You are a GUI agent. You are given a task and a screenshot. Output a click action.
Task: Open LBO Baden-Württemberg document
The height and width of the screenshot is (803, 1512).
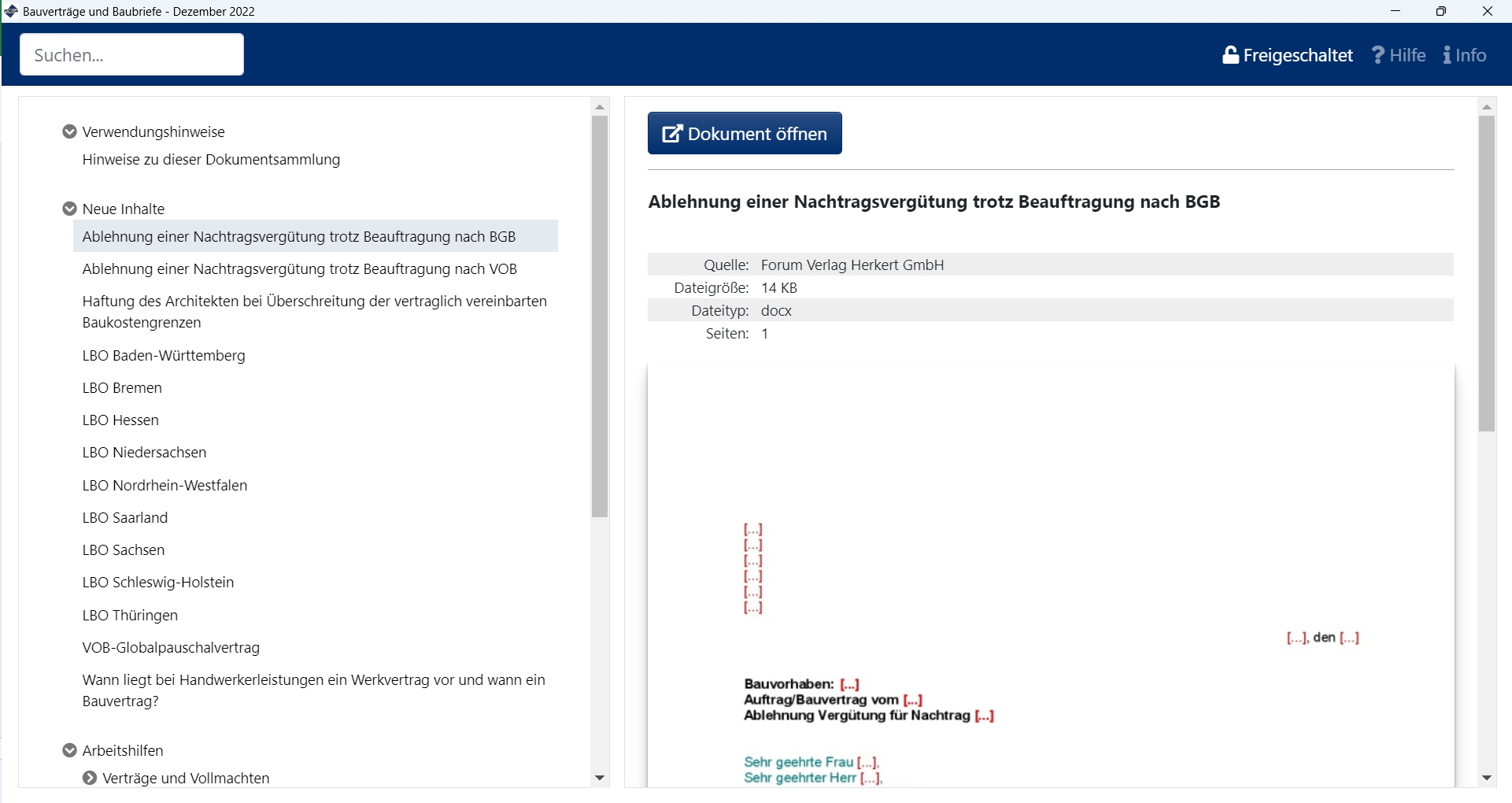click(x=164, y=356)
